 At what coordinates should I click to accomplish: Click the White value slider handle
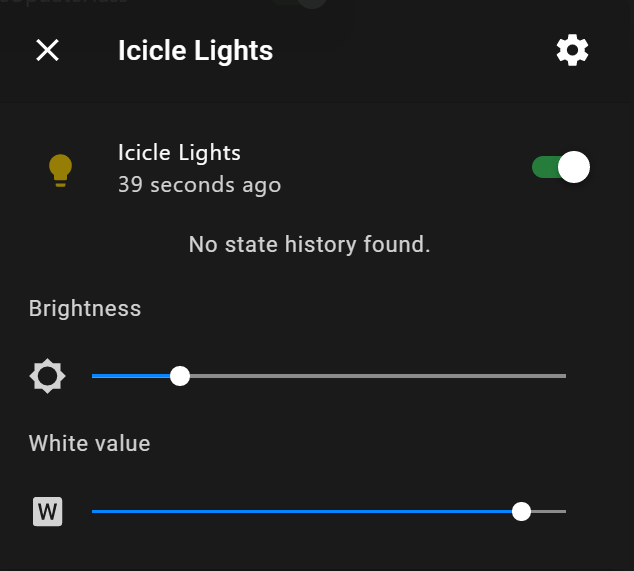pyautogui.click(x=521, y=511)
